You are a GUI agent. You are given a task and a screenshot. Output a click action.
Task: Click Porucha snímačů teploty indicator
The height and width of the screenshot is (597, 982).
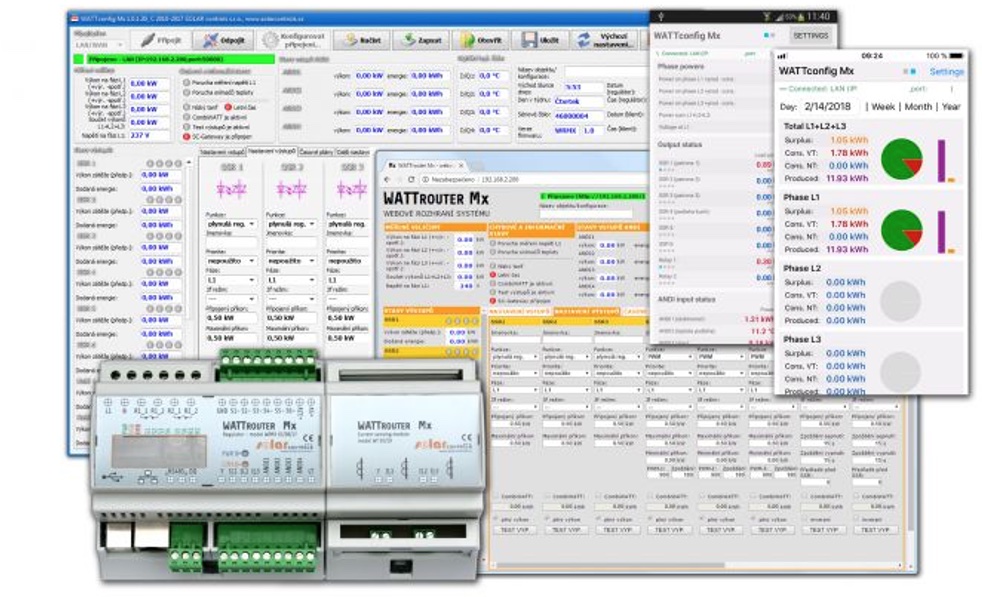click(x=187, y=93)
